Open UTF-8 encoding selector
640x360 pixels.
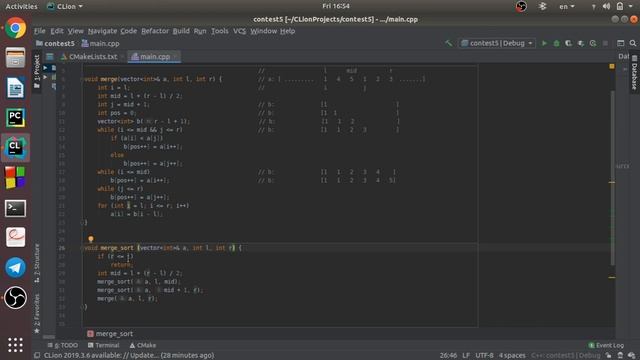(484, 355)
